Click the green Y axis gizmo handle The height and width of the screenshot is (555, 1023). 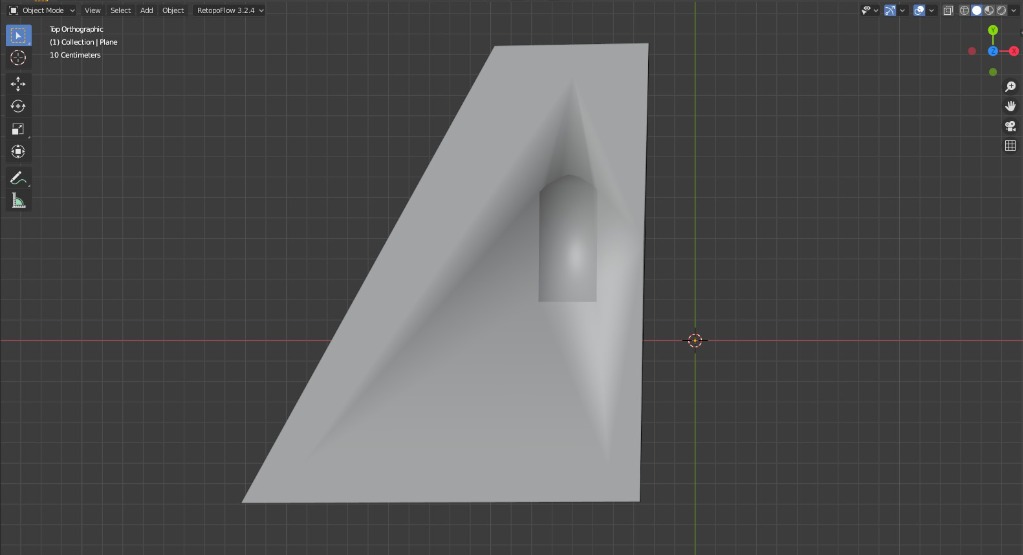[993, 30]
